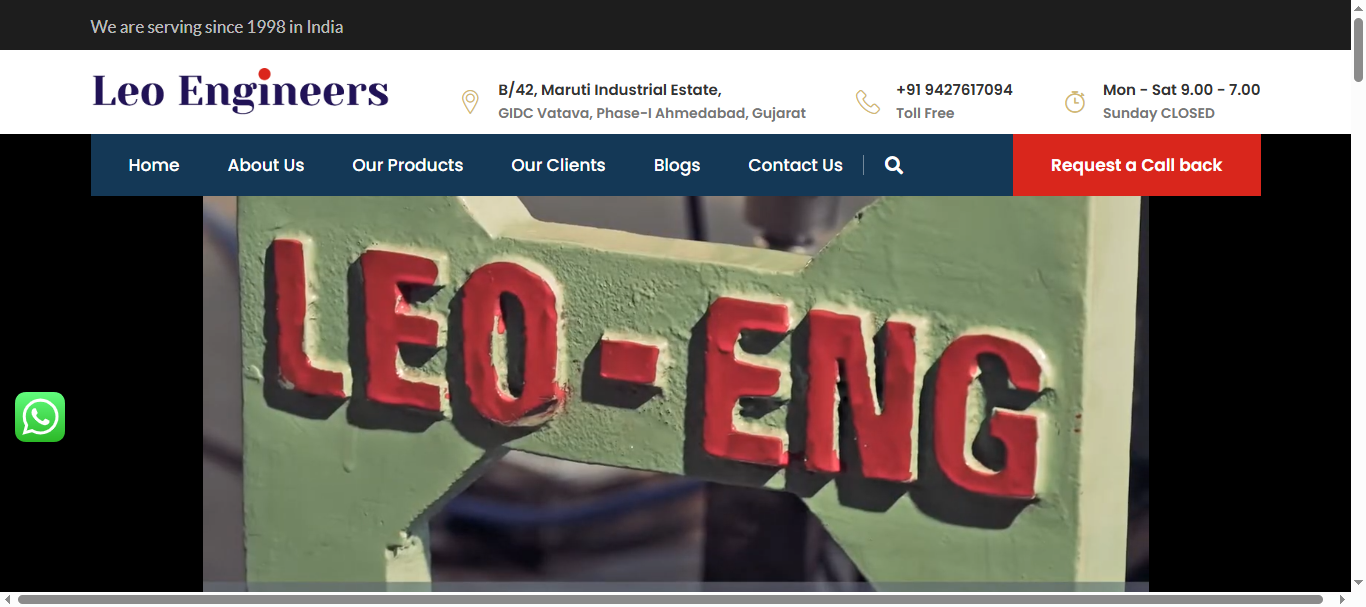Click the Request a Call back button
This screenshot has height=607, width=1366.
tap(1136, 166)
